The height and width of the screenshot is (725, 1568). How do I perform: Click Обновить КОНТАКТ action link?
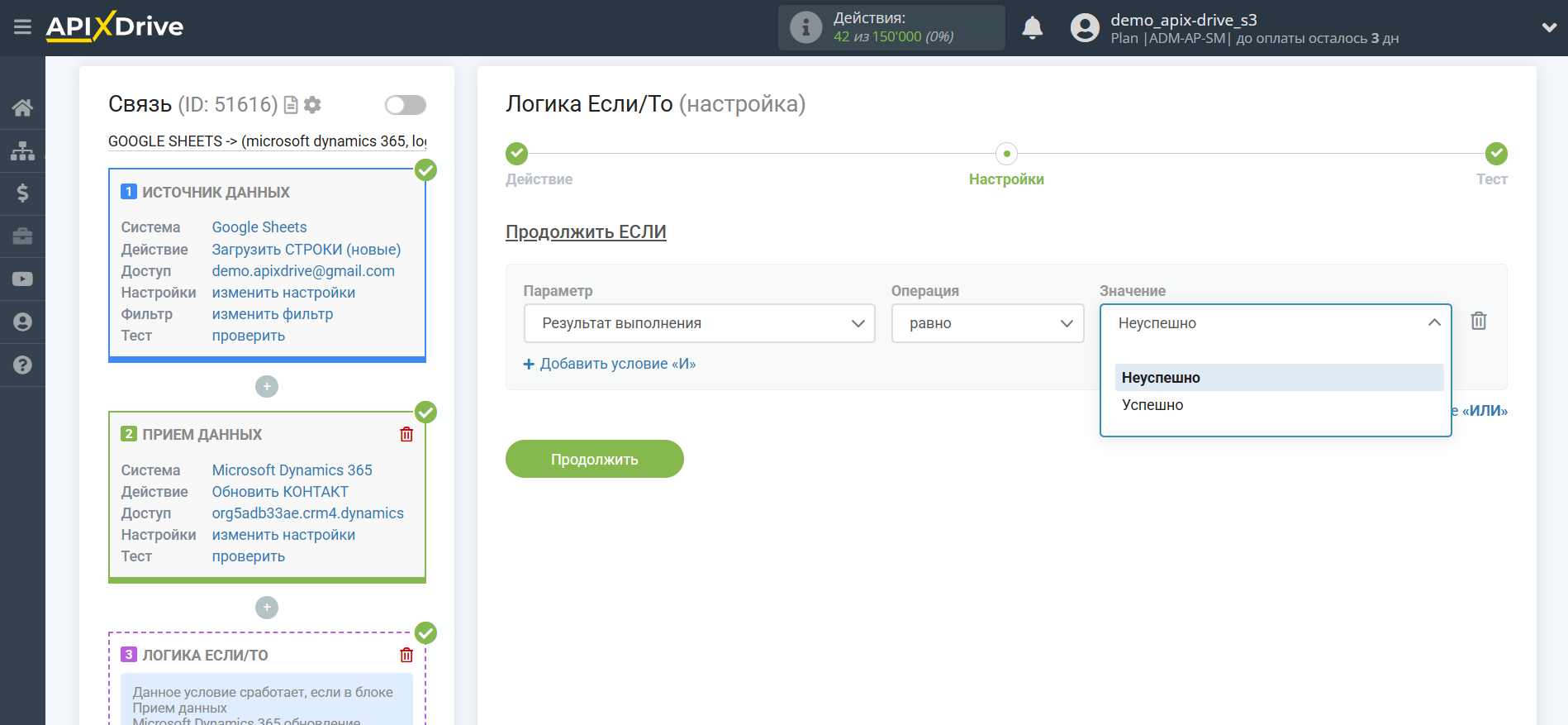tap(280, 492)
